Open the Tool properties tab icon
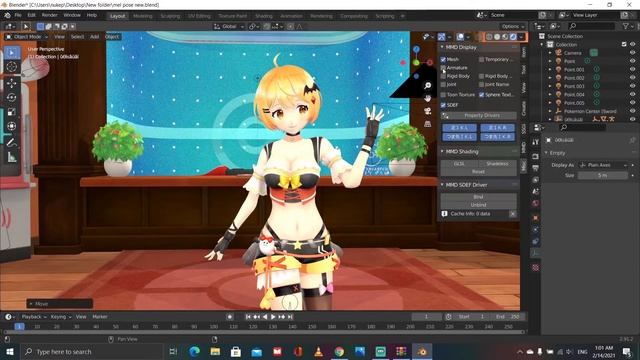The height and width of the screenshot is (360, 640). point(536,142)
